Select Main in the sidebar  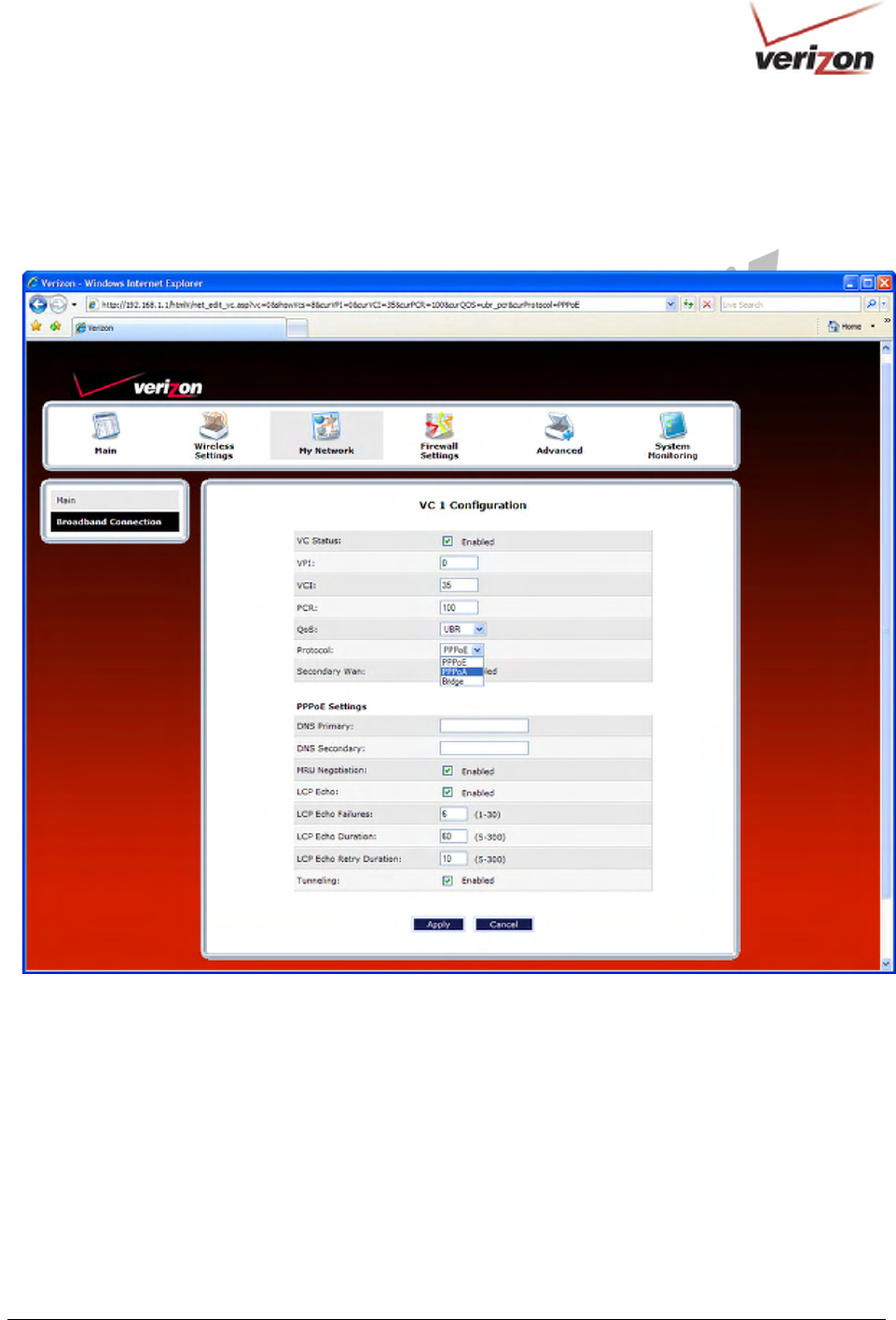click(116, 500)
